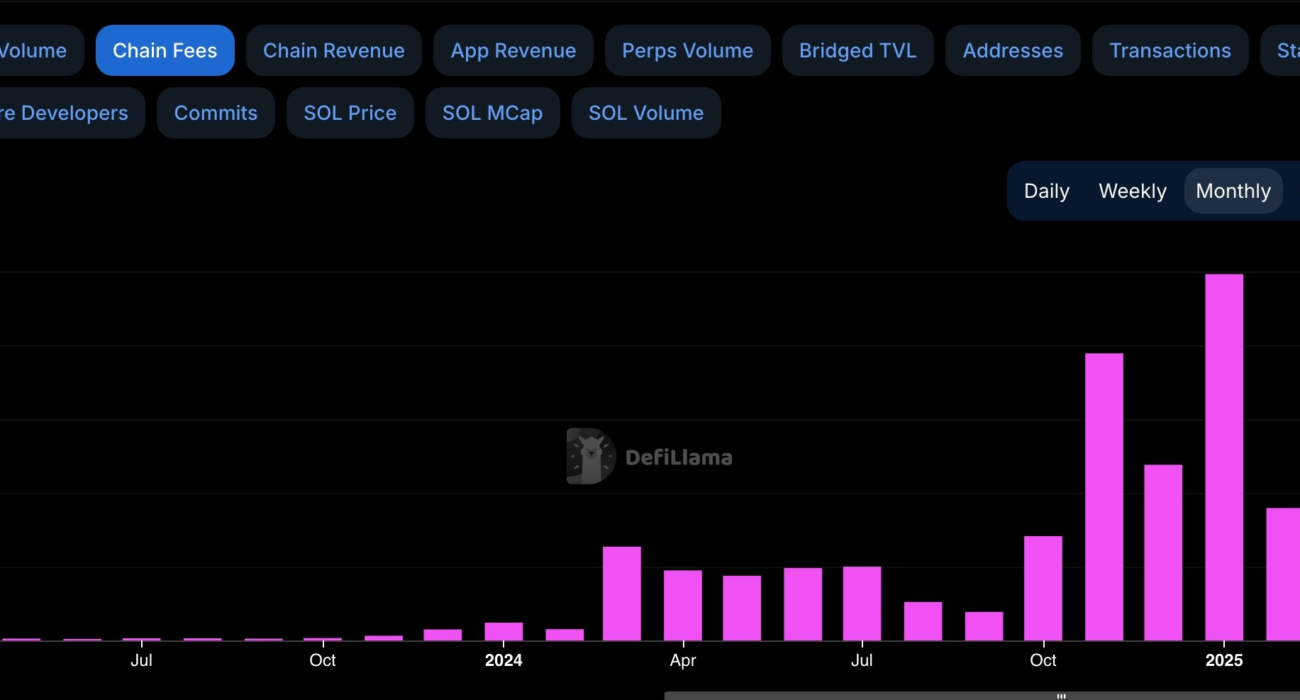Disable the Chain Fees metric chip
Viewport: 1300px width, 700px height.
coord(165,51)
